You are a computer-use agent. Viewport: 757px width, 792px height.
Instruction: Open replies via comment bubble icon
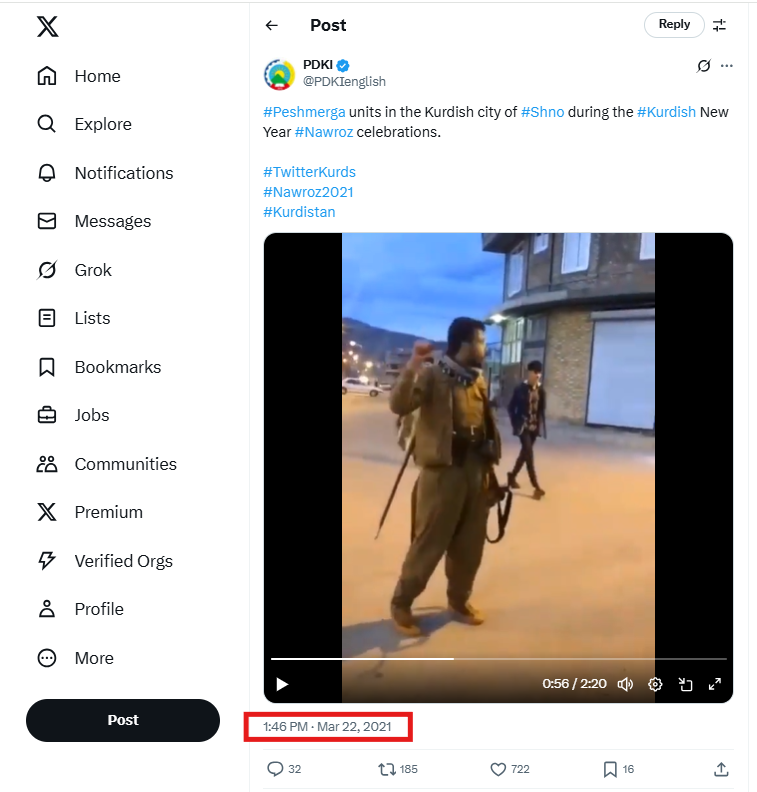pyautogui.click(x=276, y=769)
